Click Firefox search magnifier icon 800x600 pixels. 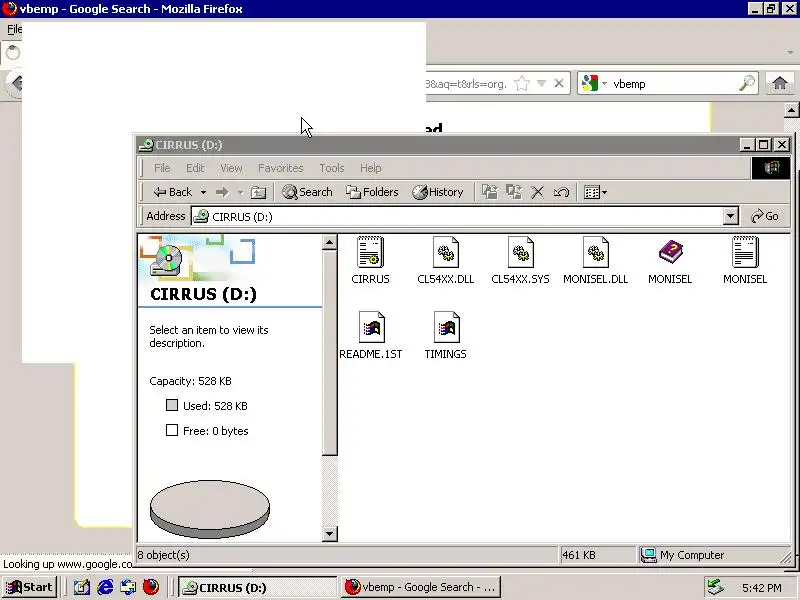746,83
